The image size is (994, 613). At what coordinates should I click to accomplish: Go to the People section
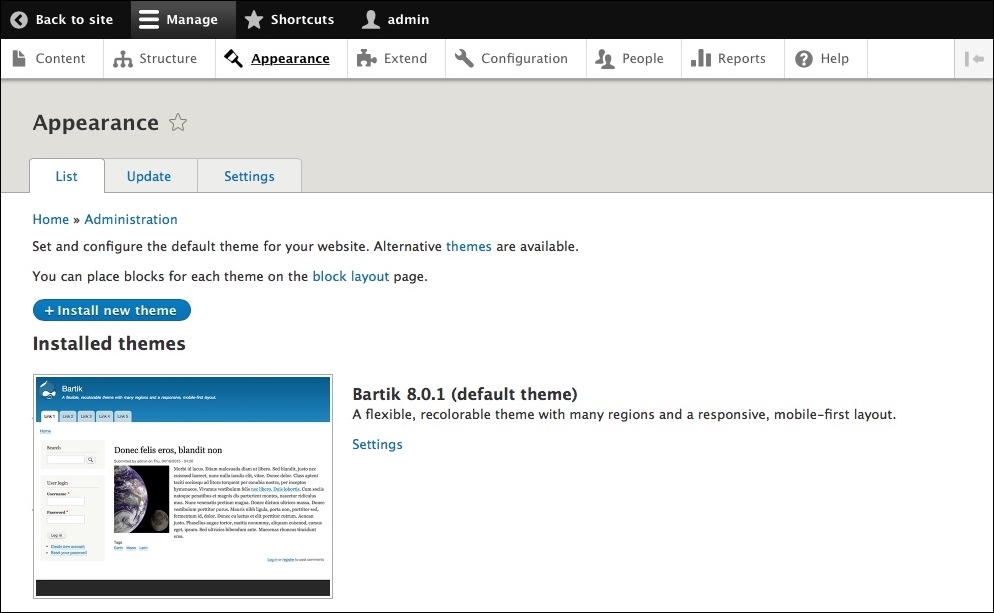point(629,58)
